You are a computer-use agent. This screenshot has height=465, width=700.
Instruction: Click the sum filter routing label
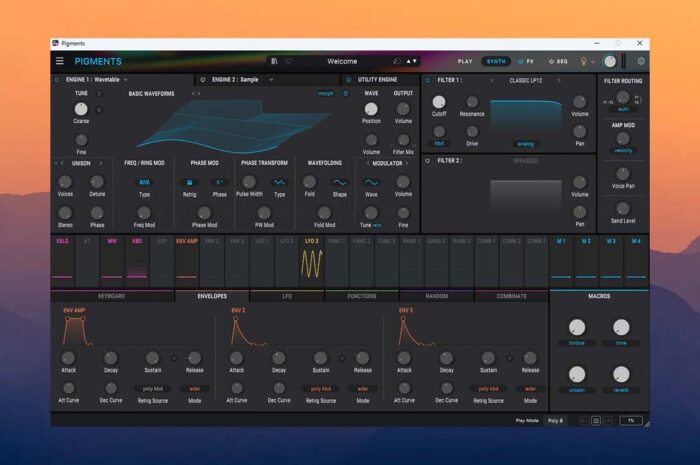pos(623,109)
